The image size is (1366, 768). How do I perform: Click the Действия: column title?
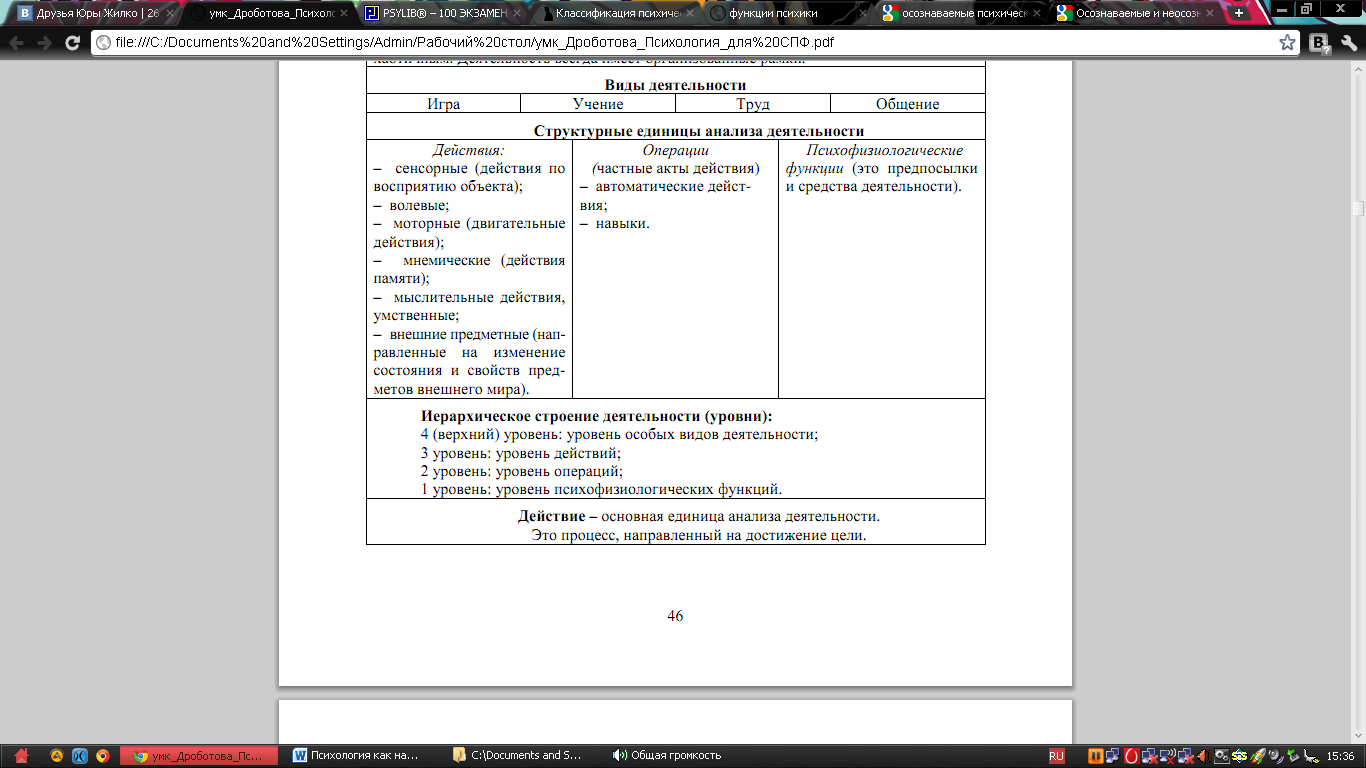pyautogui.click(x=469, y=150)
